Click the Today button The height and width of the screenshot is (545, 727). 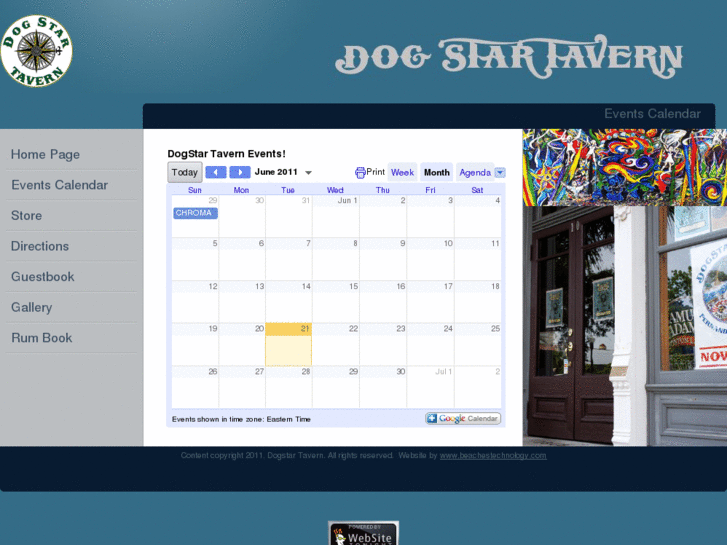tap(185, 172)
